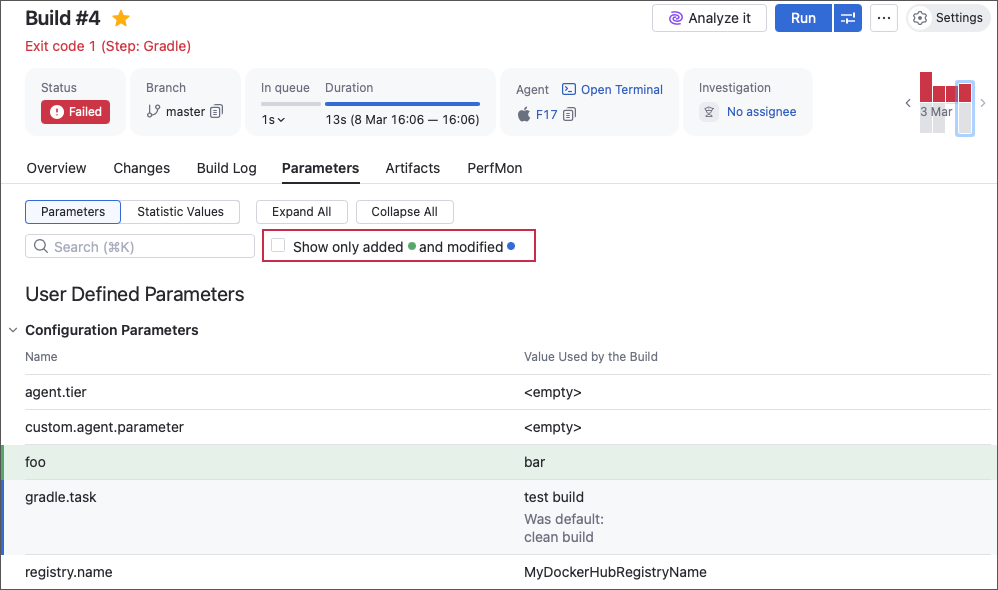
Task: Open the three-dot more actions menu
Action: click(x=883, y=18)
